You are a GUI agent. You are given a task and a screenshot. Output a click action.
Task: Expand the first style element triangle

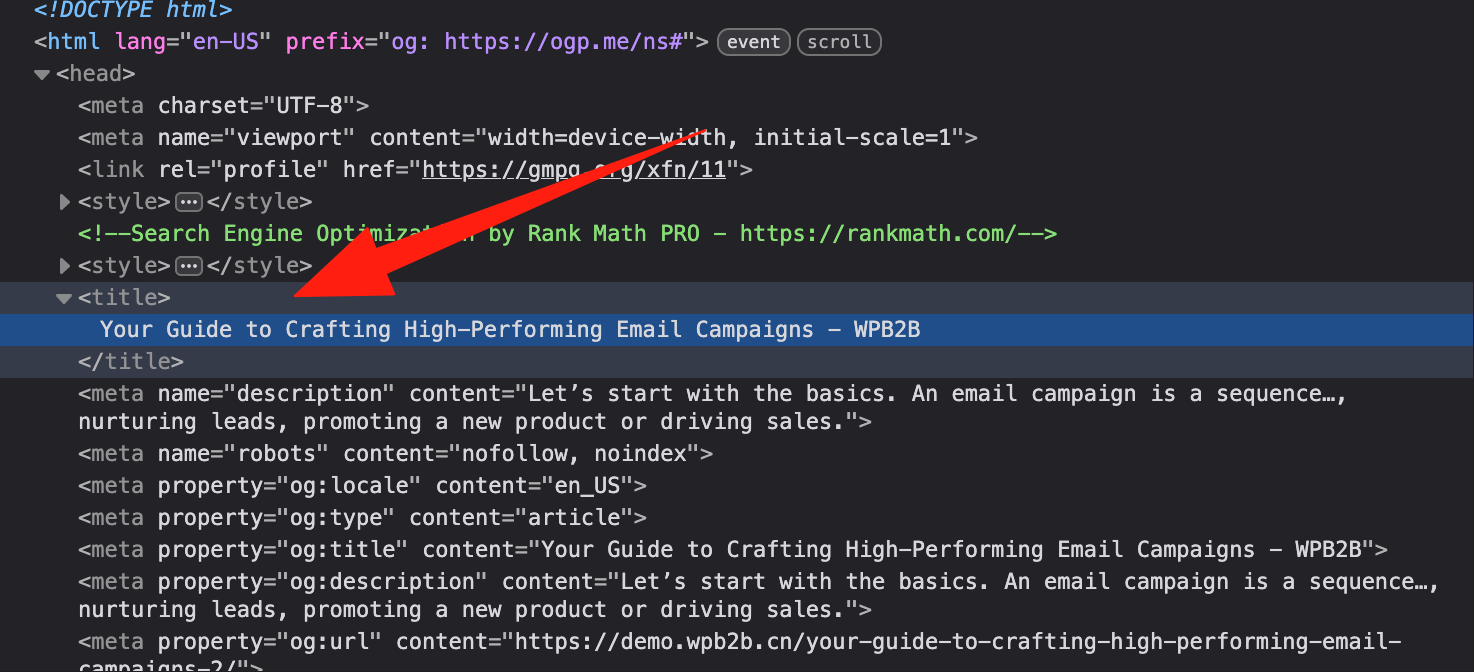point(65,202)
